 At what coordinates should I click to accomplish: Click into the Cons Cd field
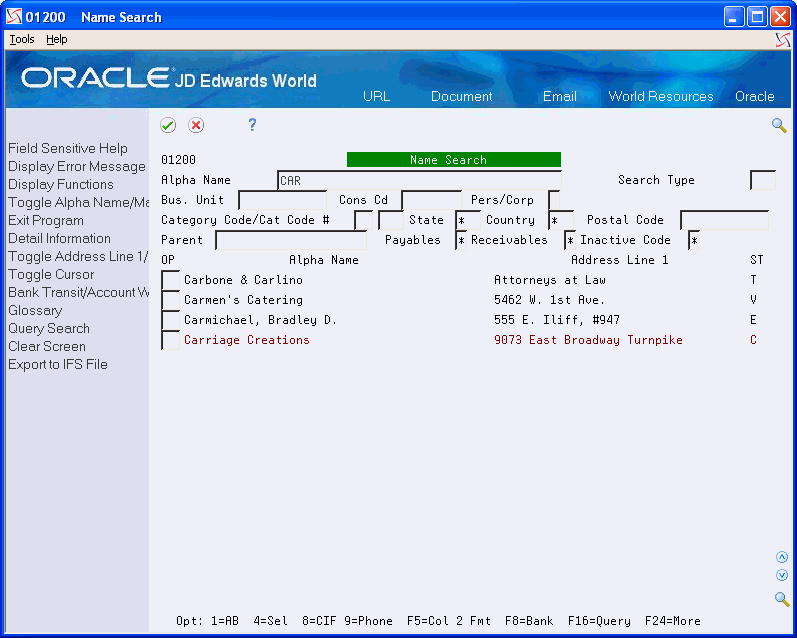click(x=431, y=200)
